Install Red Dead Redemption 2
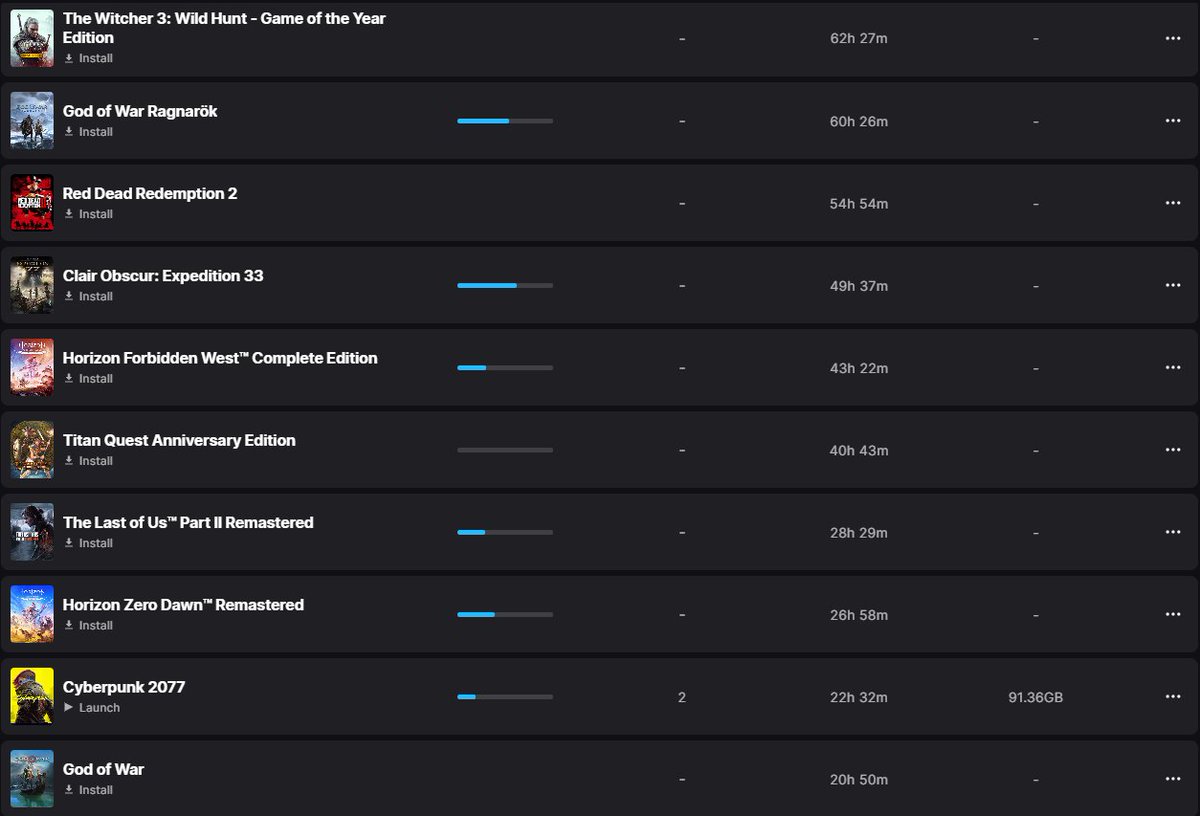 [x=88, y=214]
